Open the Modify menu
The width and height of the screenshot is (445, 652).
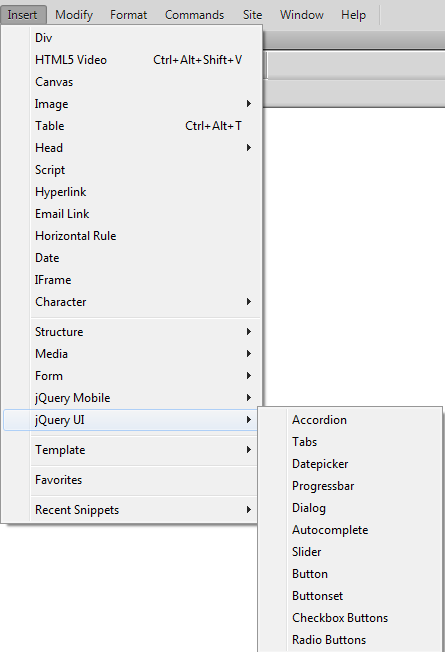click(74, 15)
